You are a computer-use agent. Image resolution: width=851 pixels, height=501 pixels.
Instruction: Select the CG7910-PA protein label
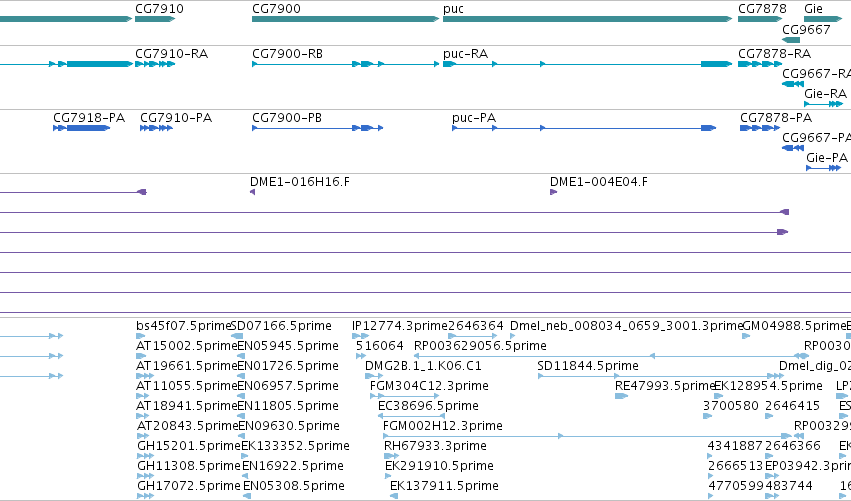coord(176,118)
